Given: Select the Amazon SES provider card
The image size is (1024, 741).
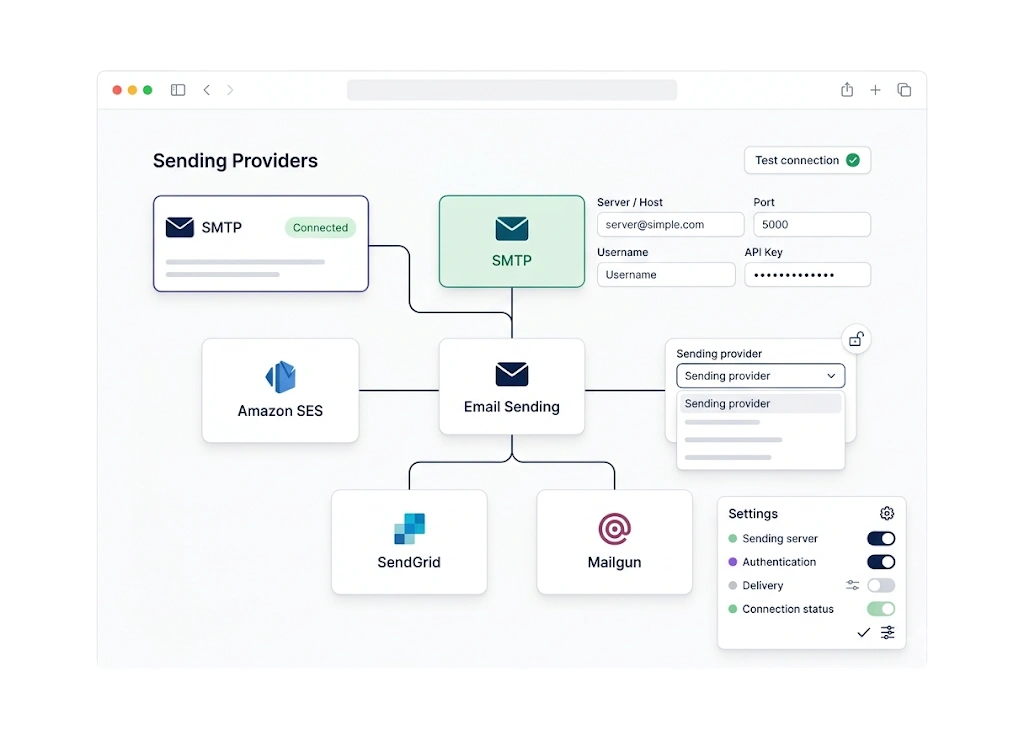Looking at the screenshot, I should [280, 390].
